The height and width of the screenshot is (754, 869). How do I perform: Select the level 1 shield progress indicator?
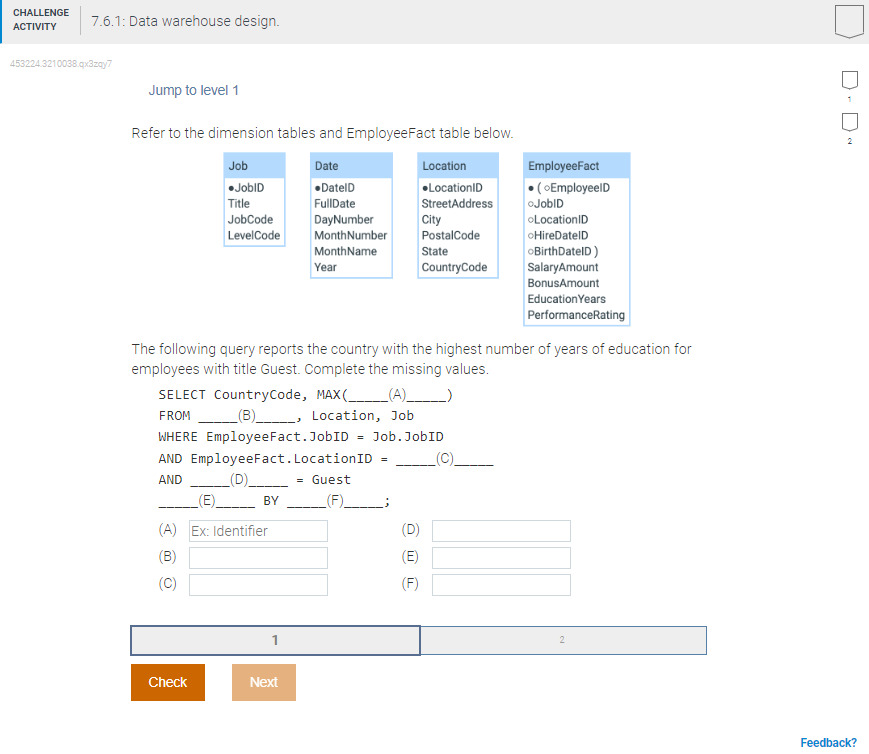(x=848, y=81)
